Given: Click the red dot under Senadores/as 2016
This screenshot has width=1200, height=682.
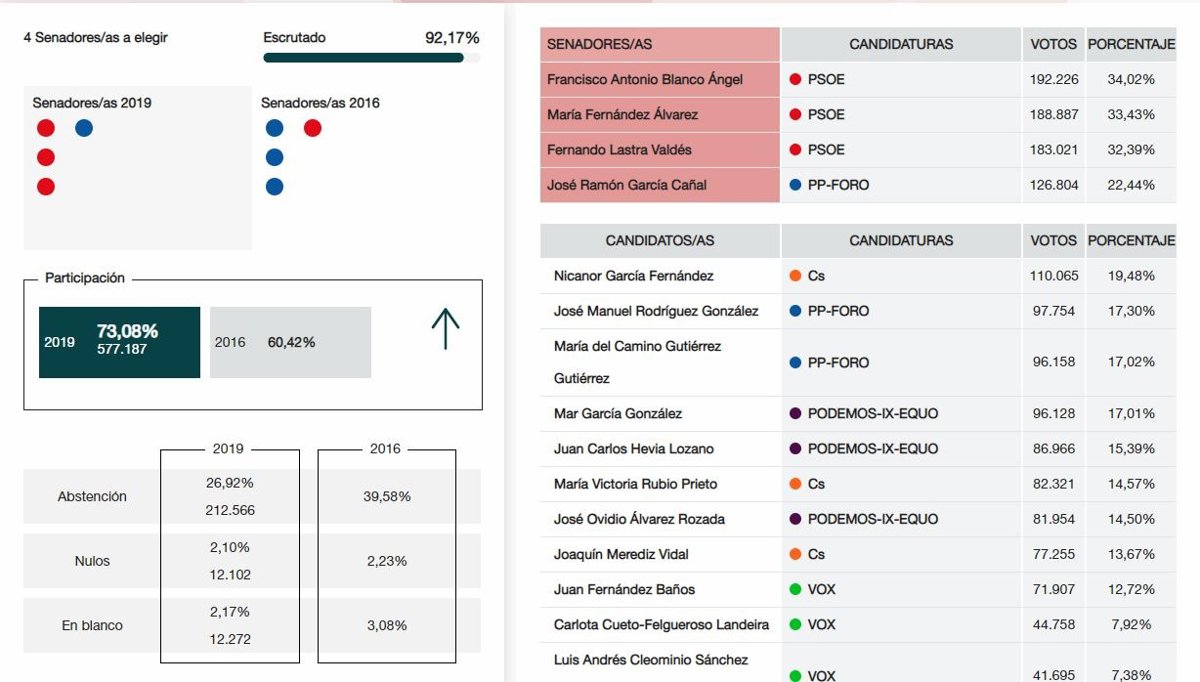Looking at the screenshot, I should [x=312, y=128].
